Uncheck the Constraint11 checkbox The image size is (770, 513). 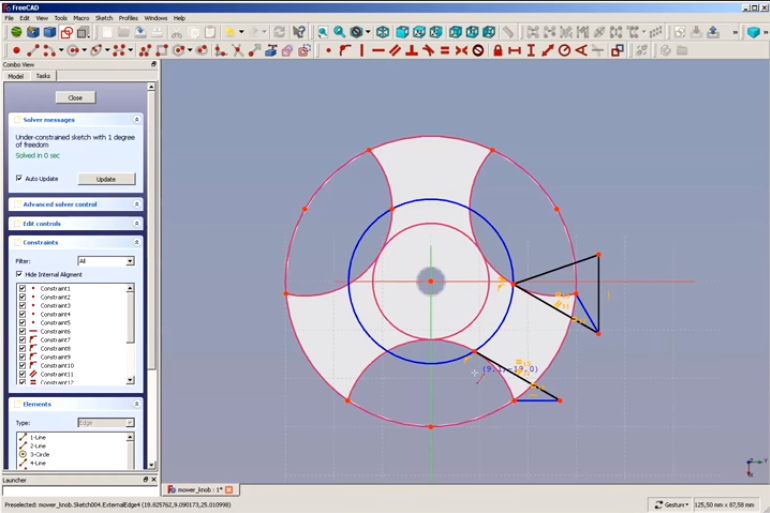click(22, 374)
